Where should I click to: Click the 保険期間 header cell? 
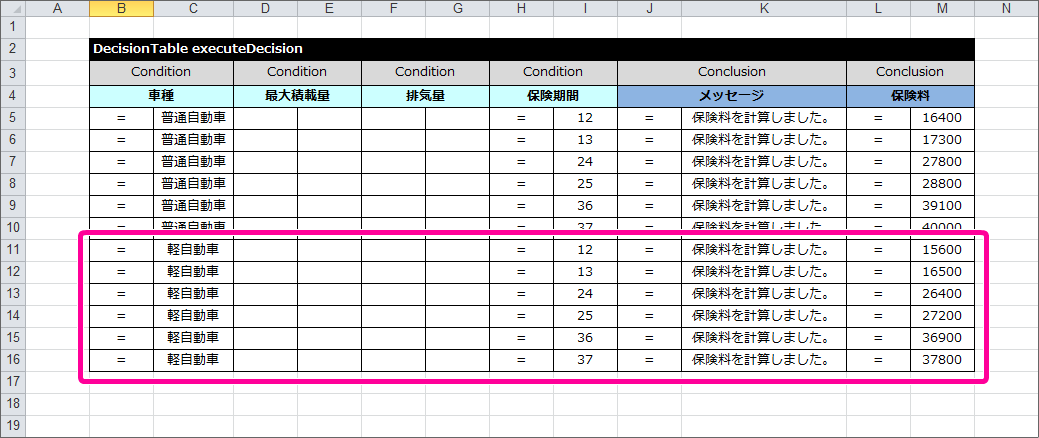[x=553, y=96]
